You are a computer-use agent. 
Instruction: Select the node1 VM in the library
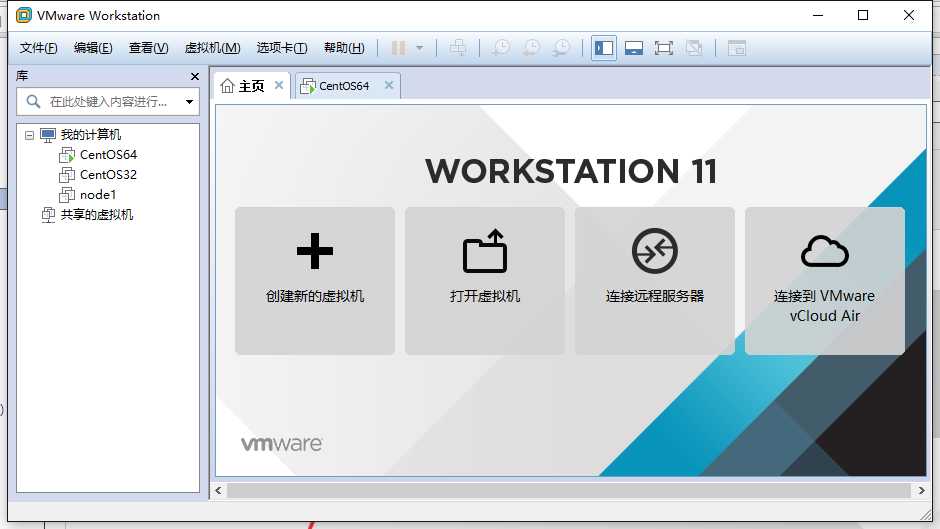[x=98, y=194]
